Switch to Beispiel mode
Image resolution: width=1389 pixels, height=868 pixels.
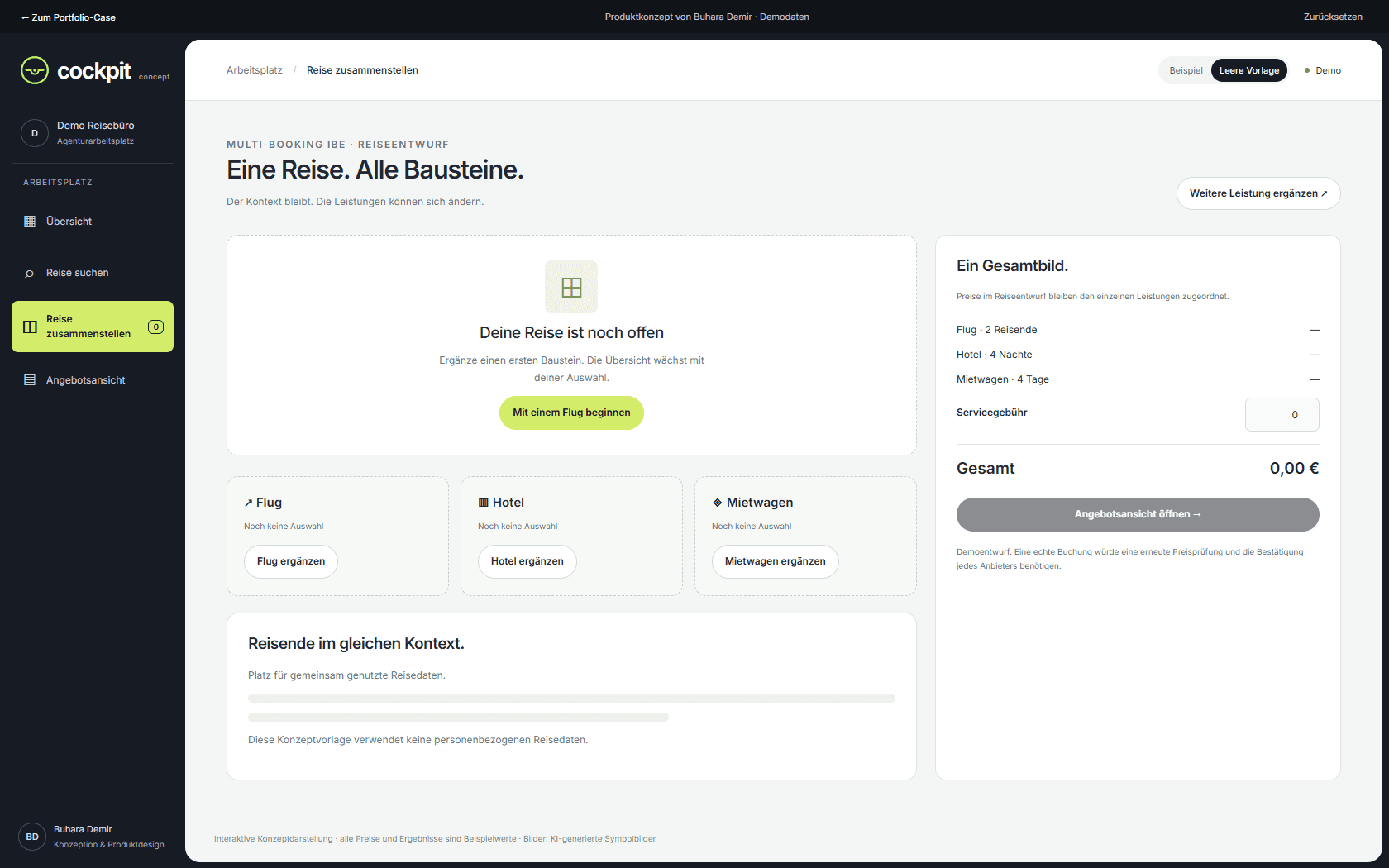click(1186, 70)
